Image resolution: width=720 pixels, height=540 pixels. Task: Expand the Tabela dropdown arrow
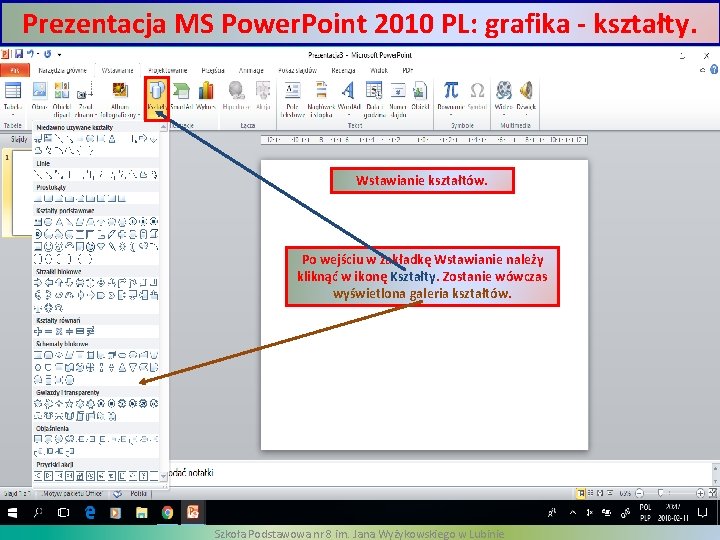pyautogui.click(x=12, y=115)
